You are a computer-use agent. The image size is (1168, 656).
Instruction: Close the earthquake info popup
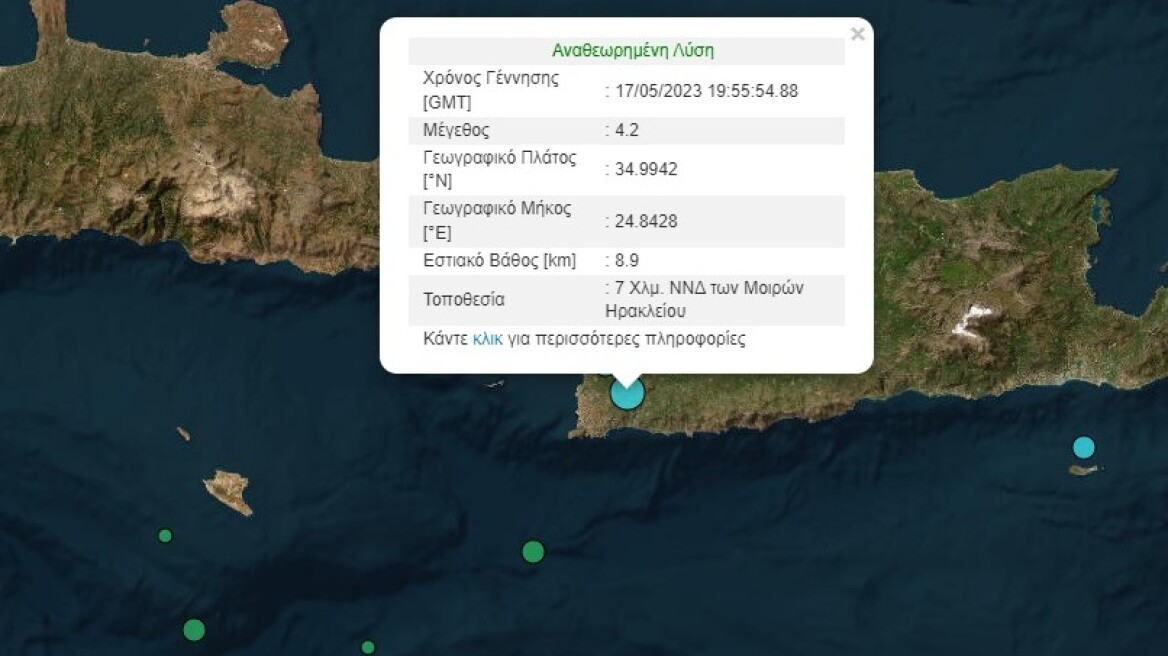click(857, 35)
